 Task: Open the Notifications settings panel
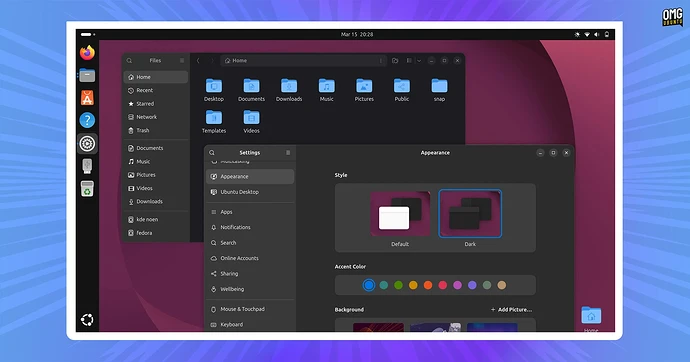click(x=250, y=227)
